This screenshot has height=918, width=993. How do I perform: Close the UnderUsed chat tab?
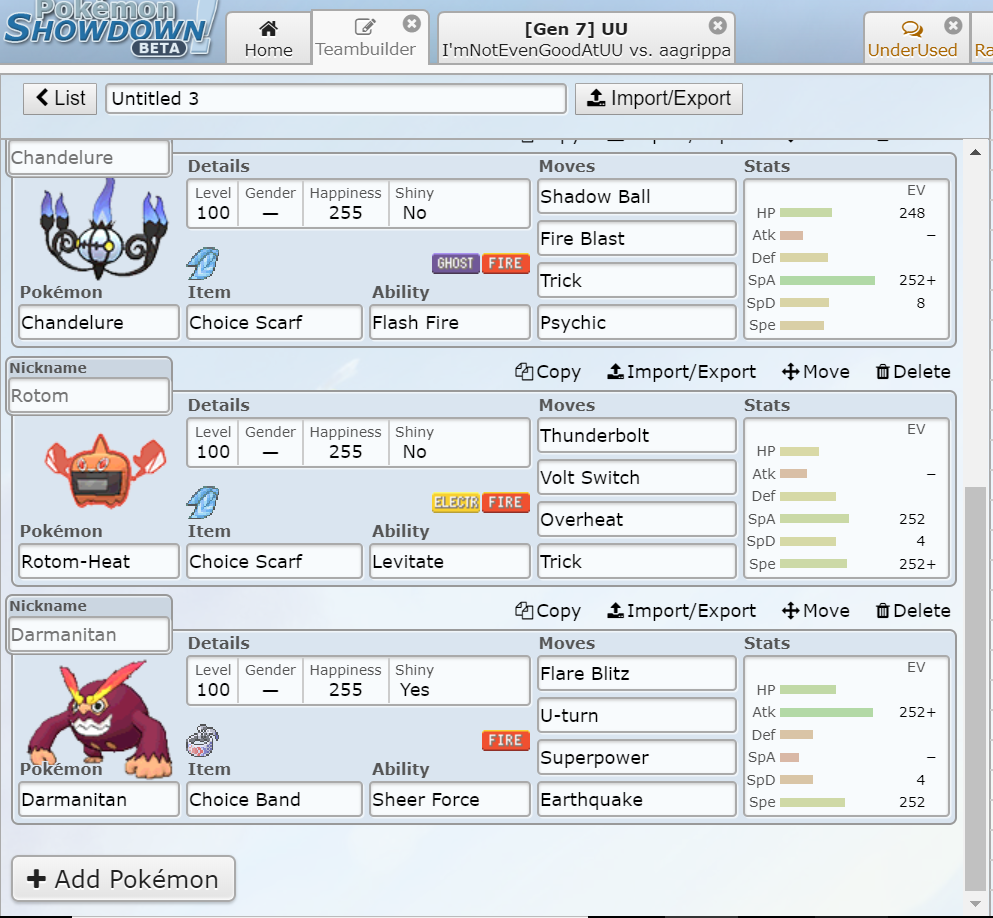(x=953, y=25)
